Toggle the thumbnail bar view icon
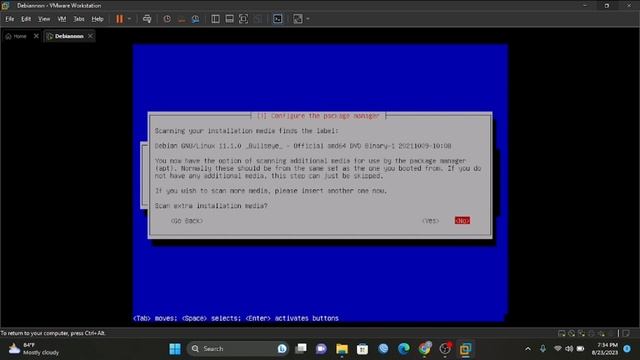 tap(229, 19)
